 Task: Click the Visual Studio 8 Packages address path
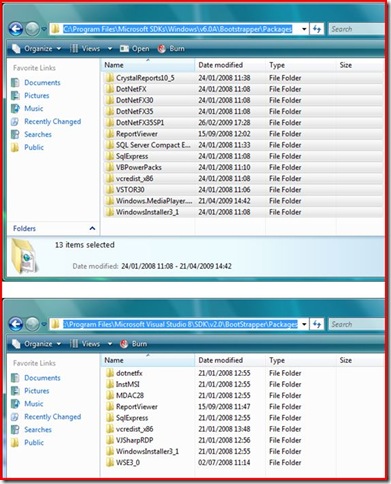point(180,324)
